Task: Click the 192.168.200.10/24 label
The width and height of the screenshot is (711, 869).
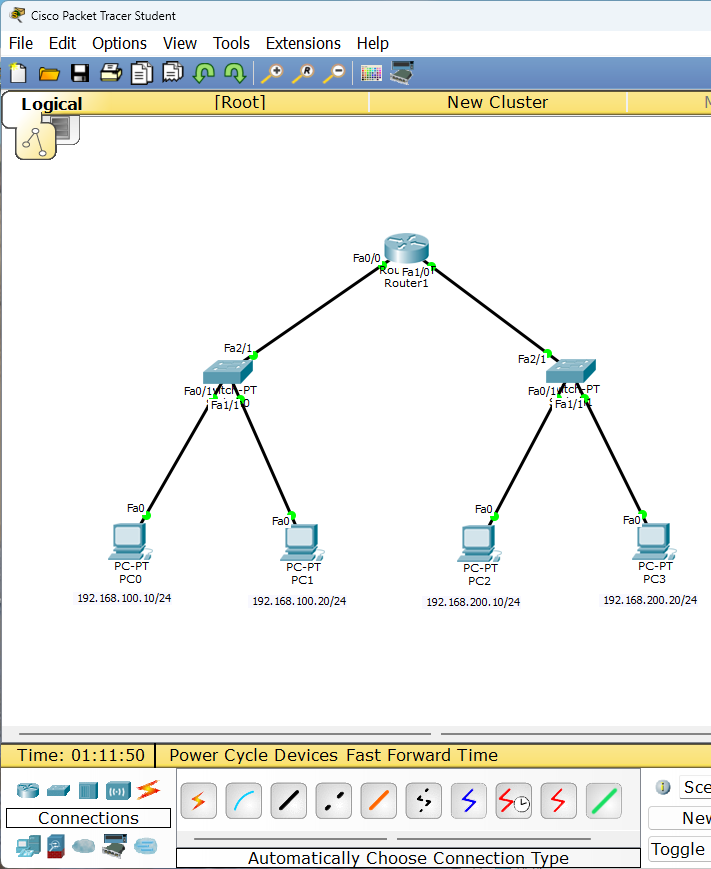Action: pos(473,602)
